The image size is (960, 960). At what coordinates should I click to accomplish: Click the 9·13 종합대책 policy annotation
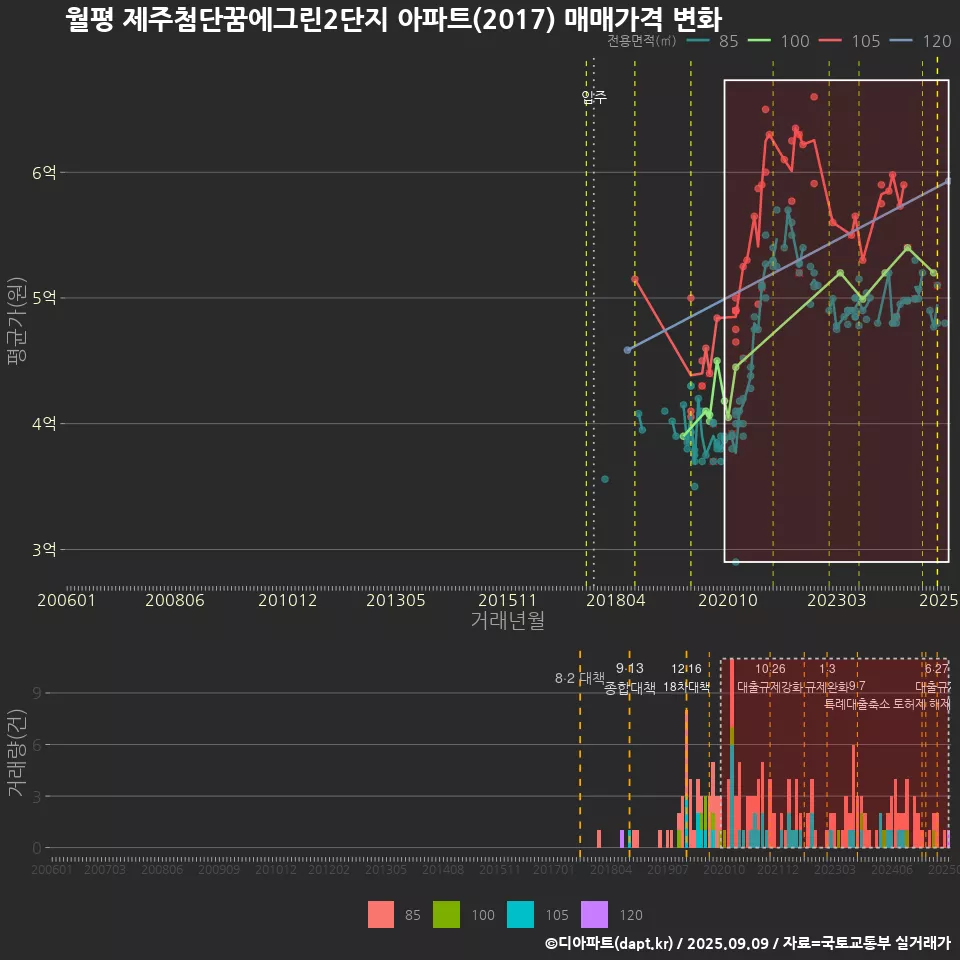click(629, 678)
